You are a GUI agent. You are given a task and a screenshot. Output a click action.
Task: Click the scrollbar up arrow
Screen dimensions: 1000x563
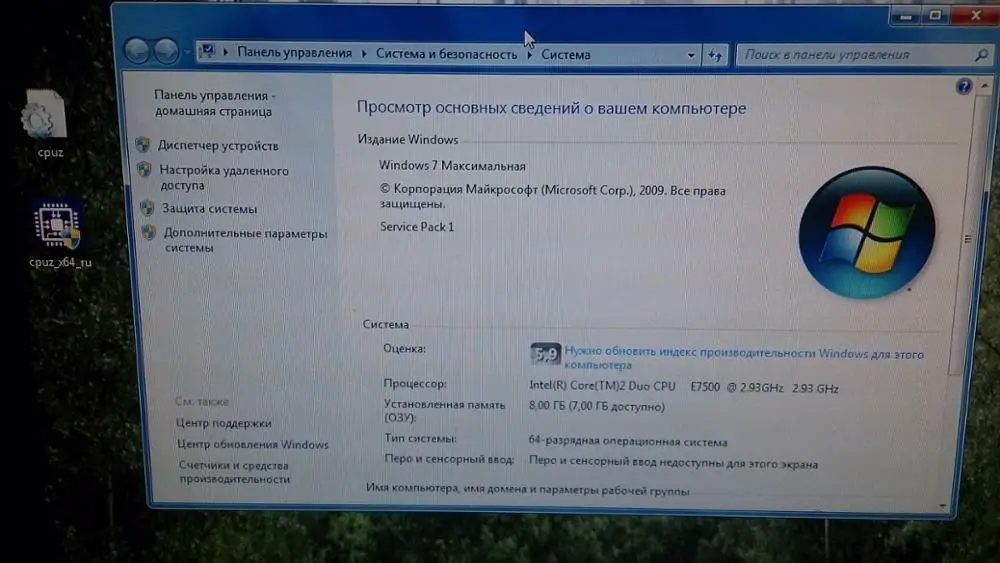[984, 85]
